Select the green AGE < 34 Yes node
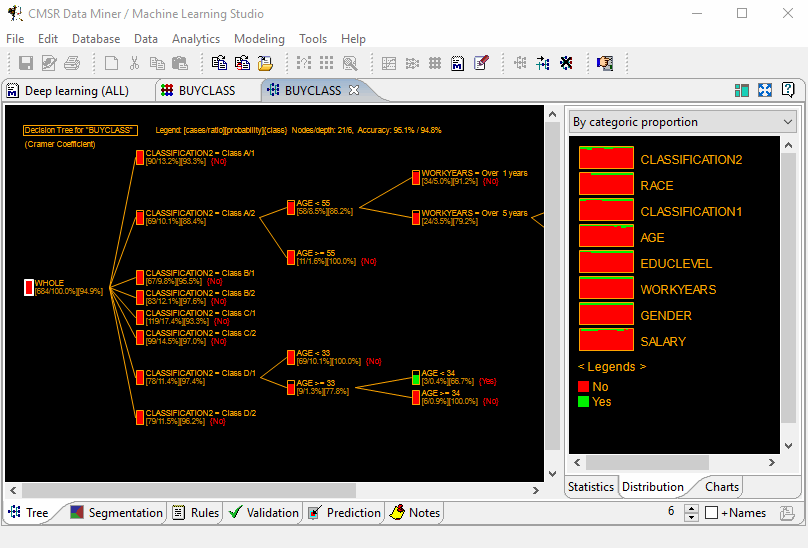This screenshot has width=808, height=548. 416,377
